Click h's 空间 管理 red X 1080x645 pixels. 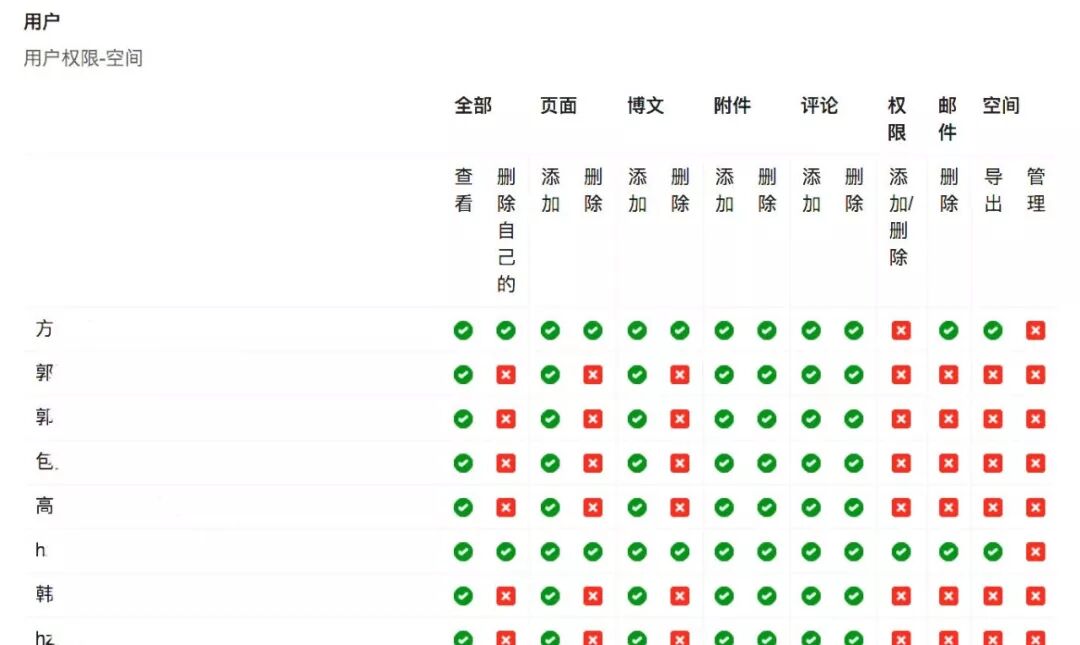click(x=1035, y=551)
